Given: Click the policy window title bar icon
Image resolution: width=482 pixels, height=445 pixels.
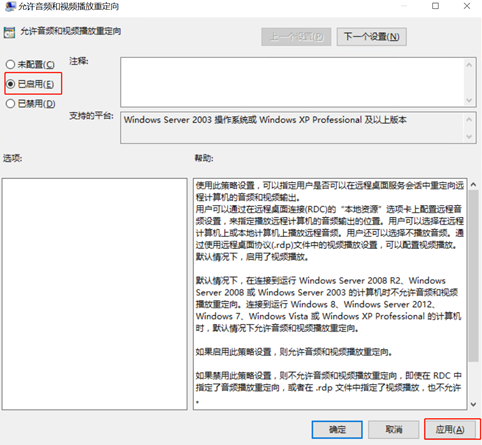Looking at the screenshot, I should point(10,6).
